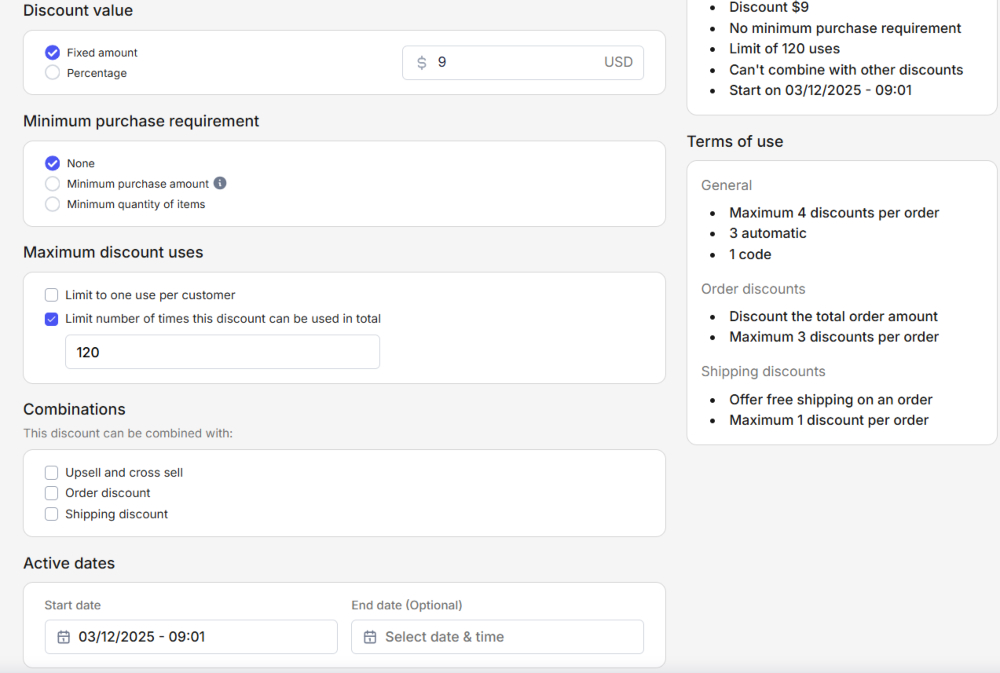
Task: Enable Limit to one use per customer
Action: (x=52, y=295)
